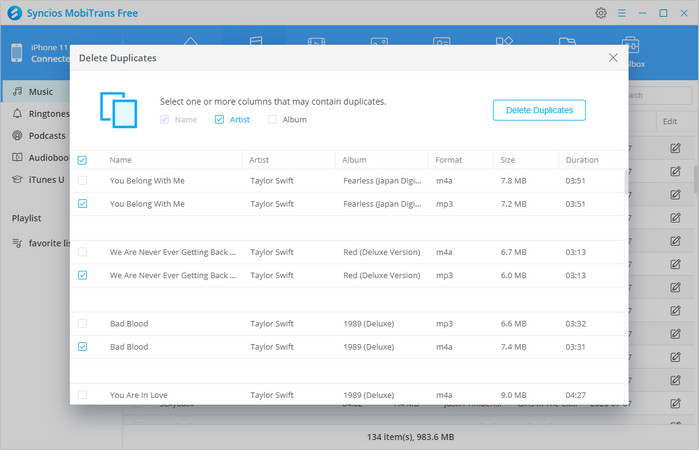Click the edit icon just below the Edit header
The image size is (699, 450).
675,148
